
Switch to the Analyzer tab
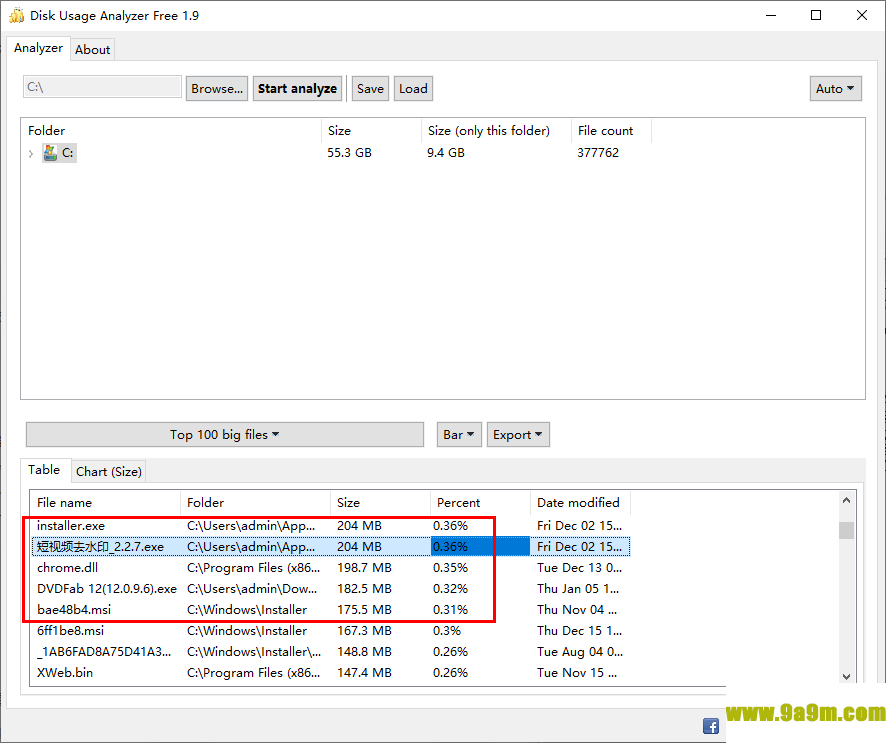click(38, 48)
